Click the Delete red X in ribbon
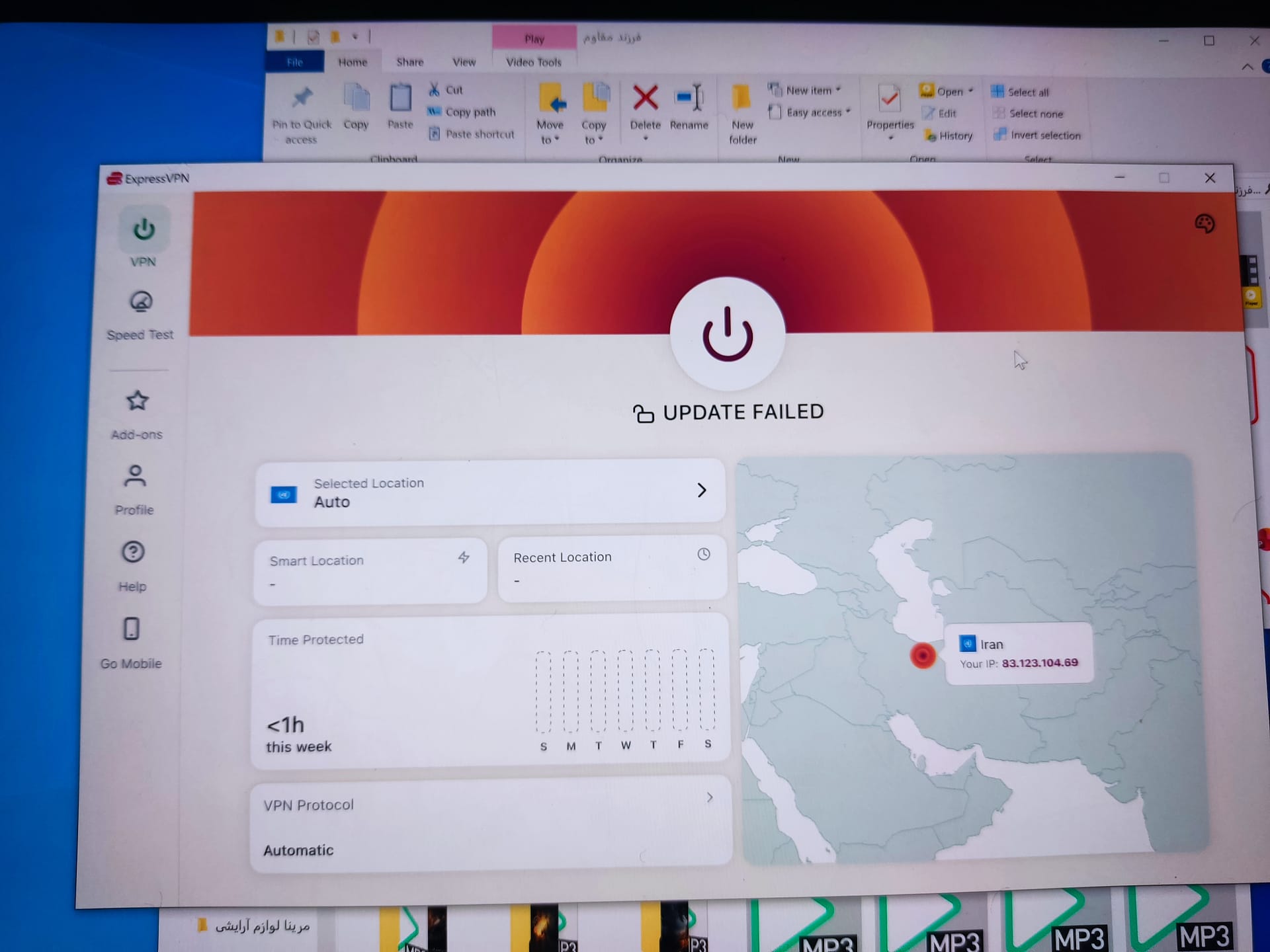This screenshot has width=1270, height=952. [646, 99]
